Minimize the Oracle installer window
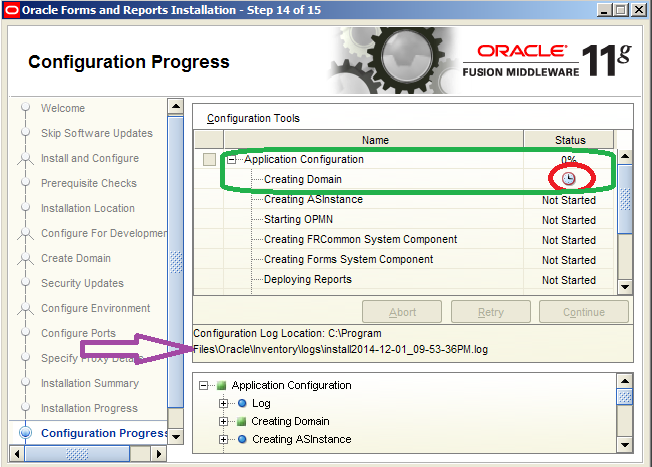This screenshot has height=467, width=652. pos(604,10)
